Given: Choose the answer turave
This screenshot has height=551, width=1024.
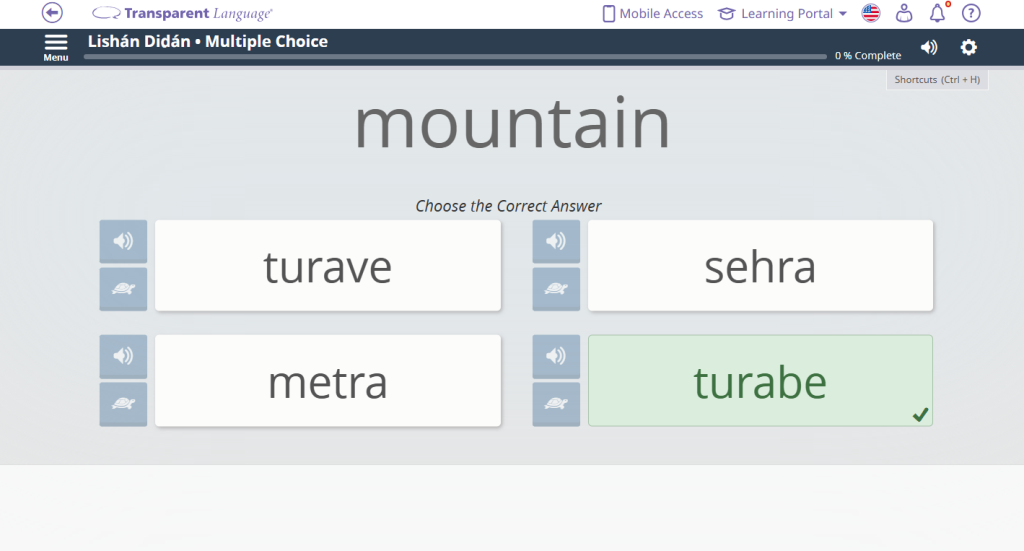Looking at the screenshot, I should point(328,266).
